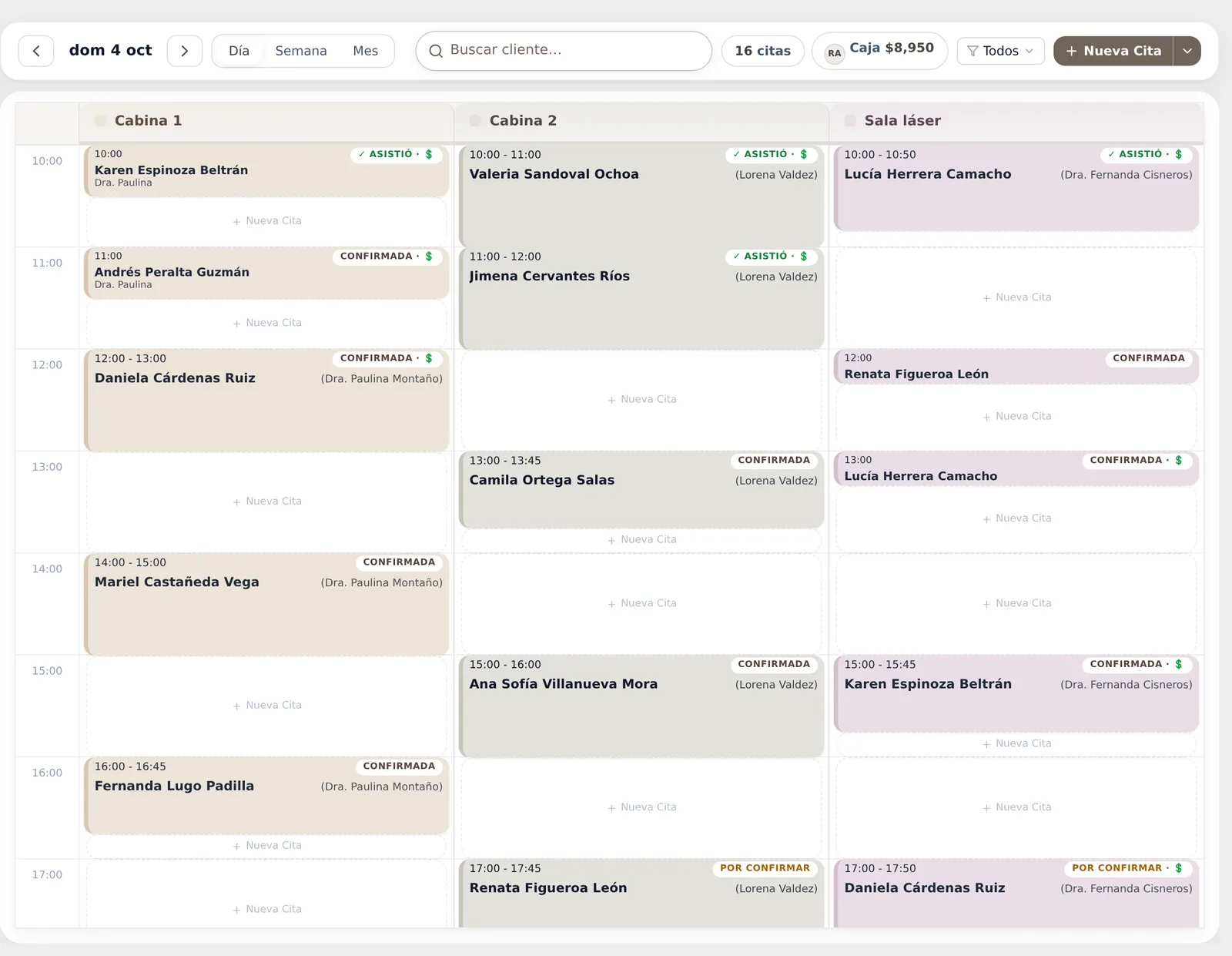Click the 16 citas counter
The image size is (1232, 956).
click(x=763, y=51)
